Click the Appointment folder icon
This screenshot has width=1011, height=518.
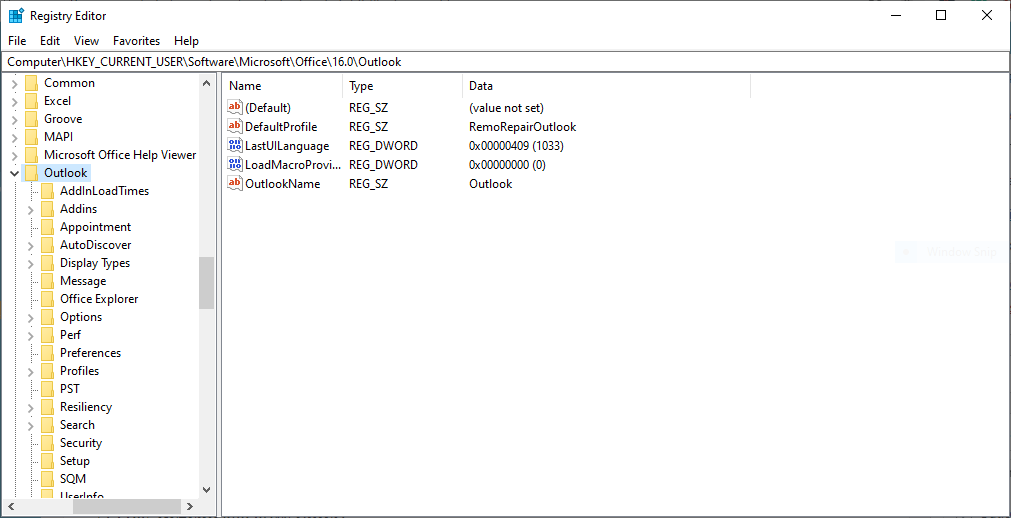point(47,226)
